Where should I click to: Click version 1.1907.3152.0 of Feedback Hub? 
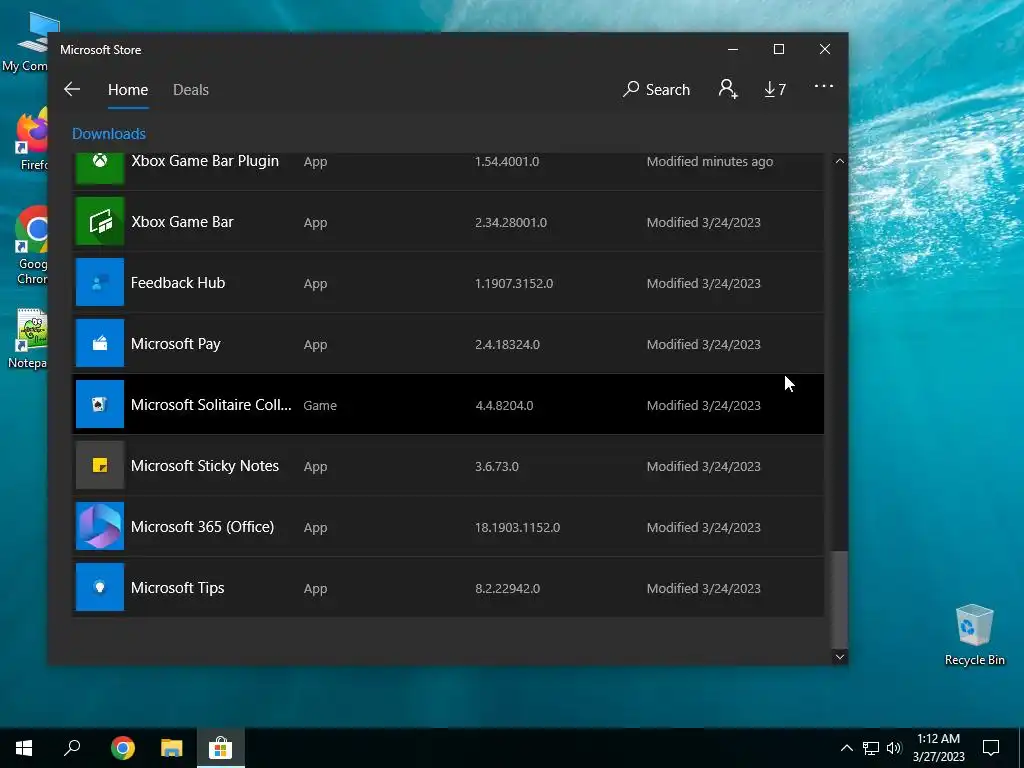514,283
